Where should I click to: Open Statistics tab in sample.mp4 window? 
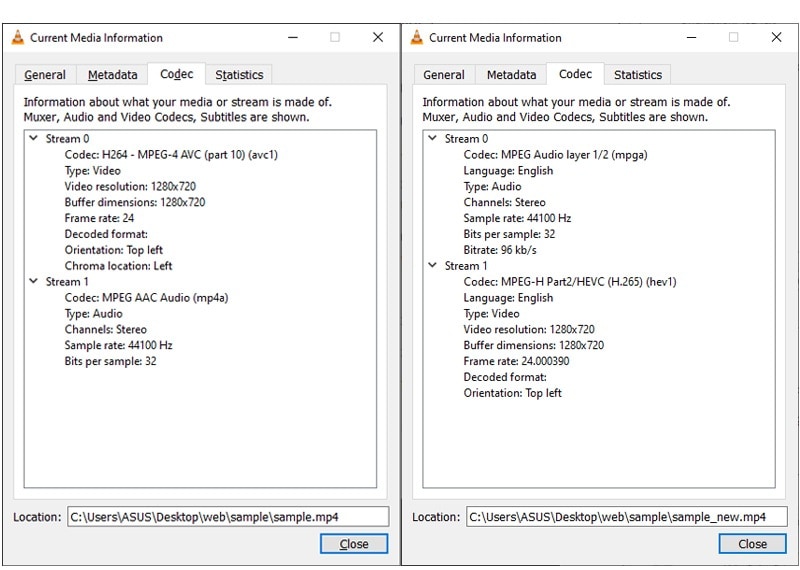(239, 75)
